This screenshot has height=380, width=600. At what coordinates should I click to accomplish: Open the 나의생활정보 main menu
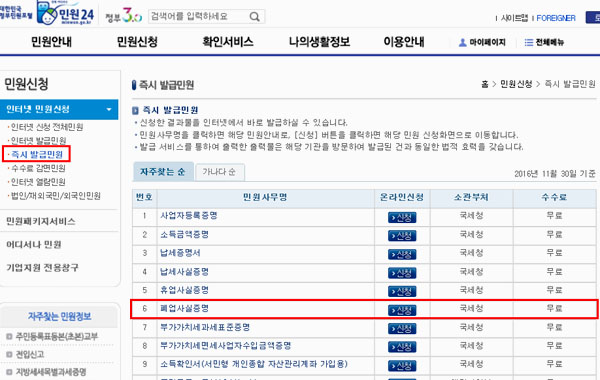320,42
